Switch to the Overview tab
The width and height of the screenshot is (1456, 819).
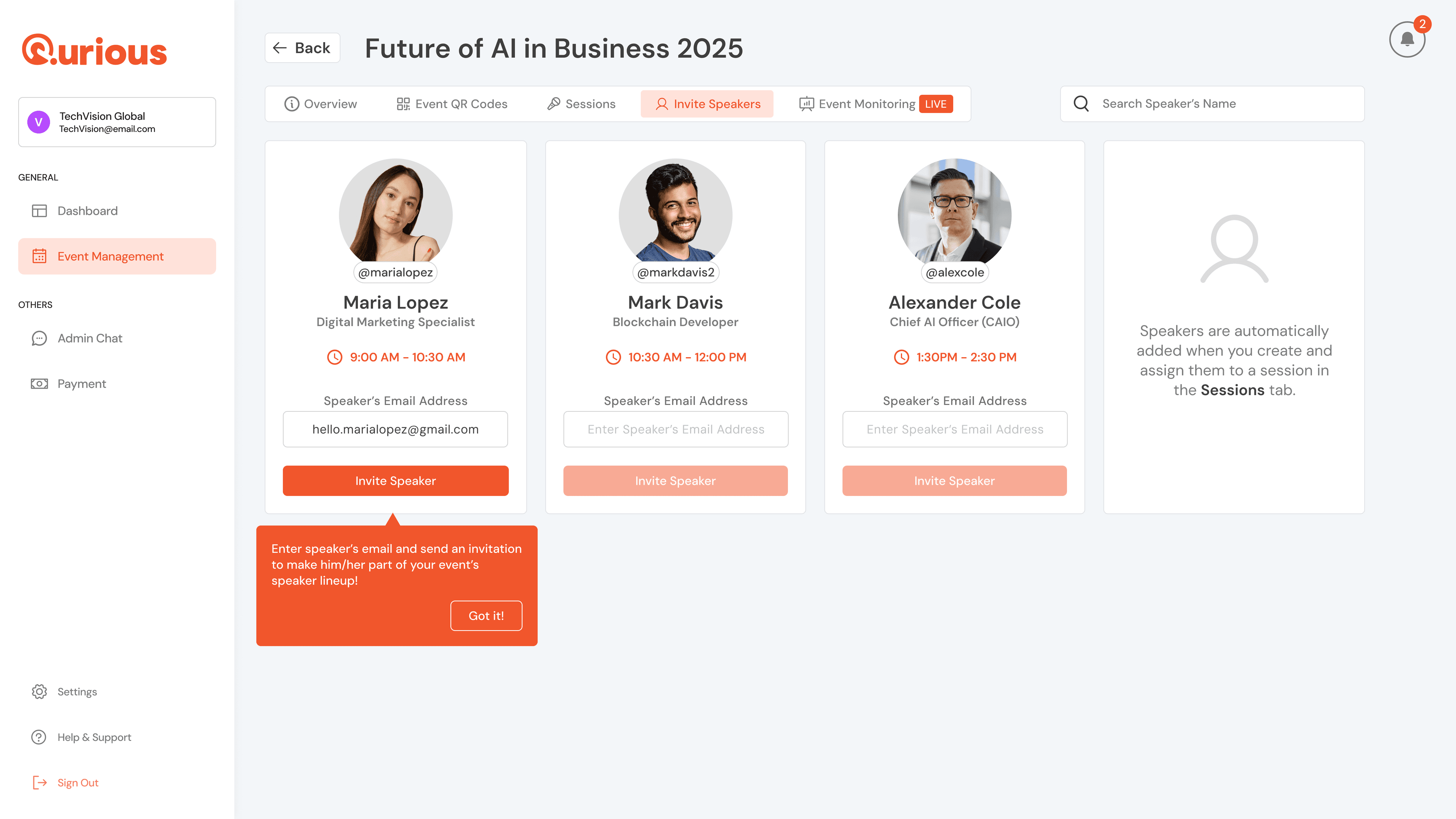click(x=320, y=104)
